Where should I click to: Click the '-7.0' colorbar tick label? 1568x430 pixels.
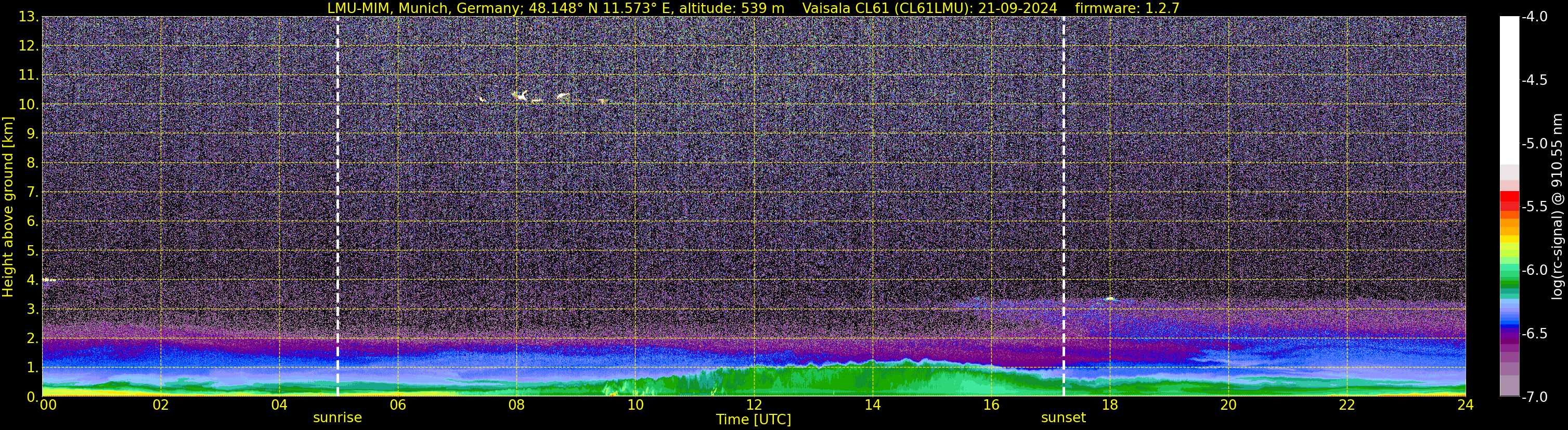tap(1534, 397)
